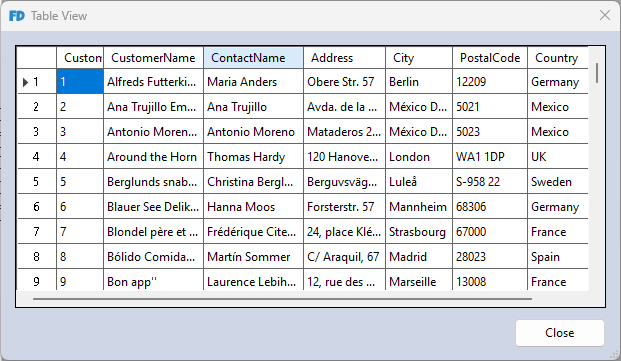
Task: Close the Table View window with X
Action: [x=605, y=15]
